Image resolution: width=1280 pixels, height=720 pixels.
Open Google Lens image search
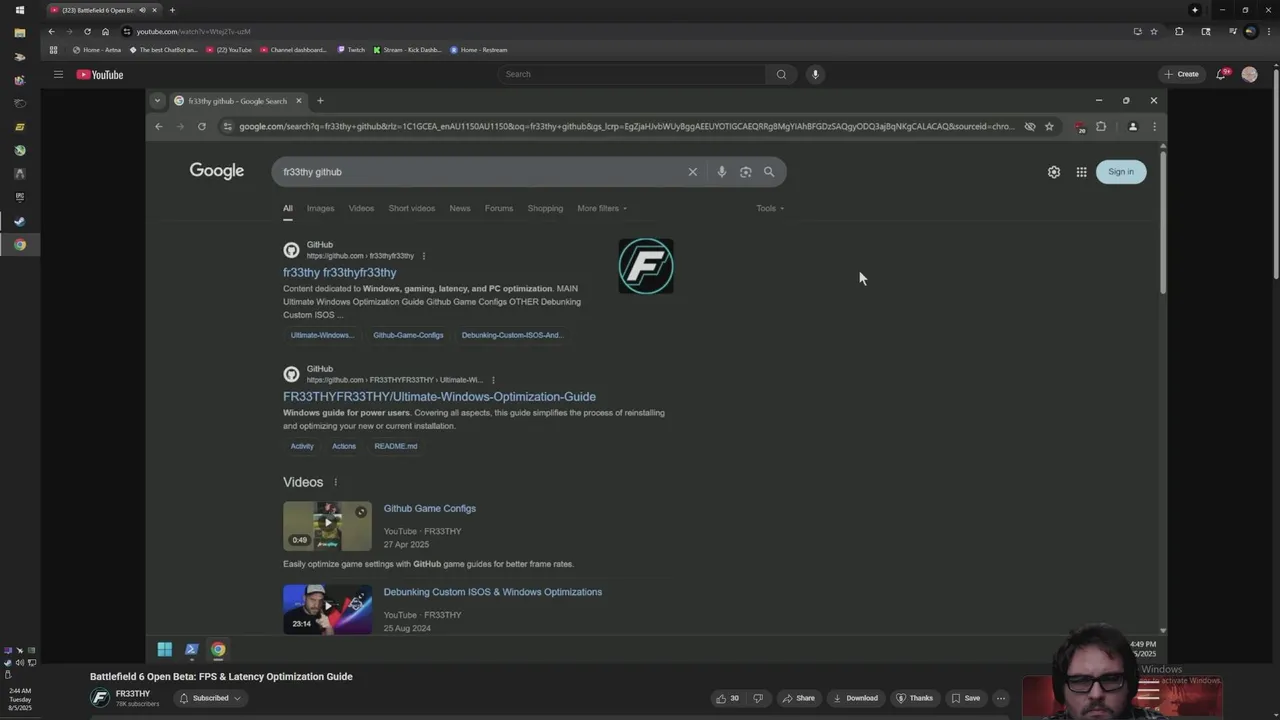(x=745, y=172)
